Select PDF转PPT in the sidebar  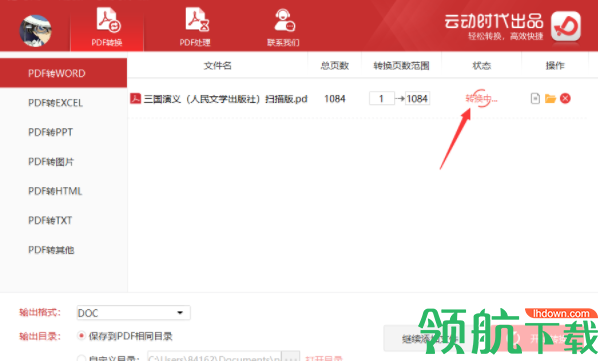tap(50, 132)
